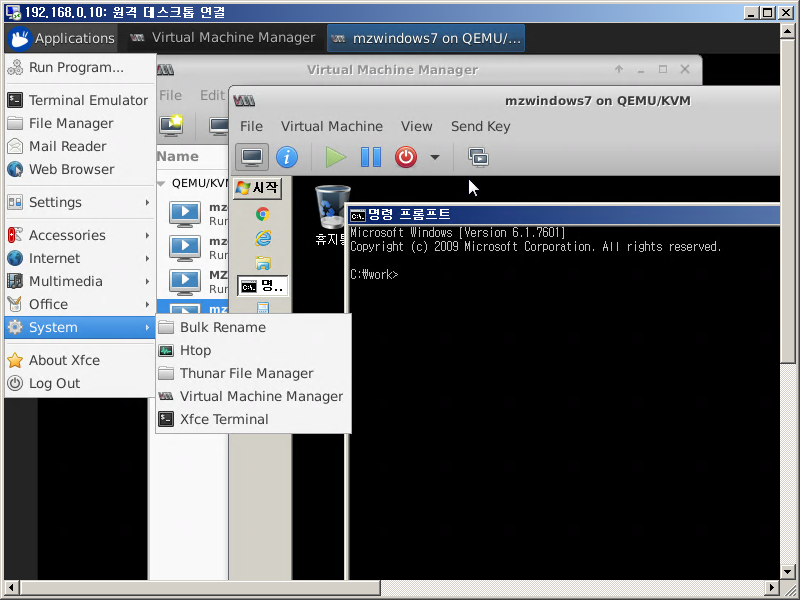Click the calculator icon in guest taskbar
Image resolution: width=800 pixels, height=600 pixels.
coord(263,308)
